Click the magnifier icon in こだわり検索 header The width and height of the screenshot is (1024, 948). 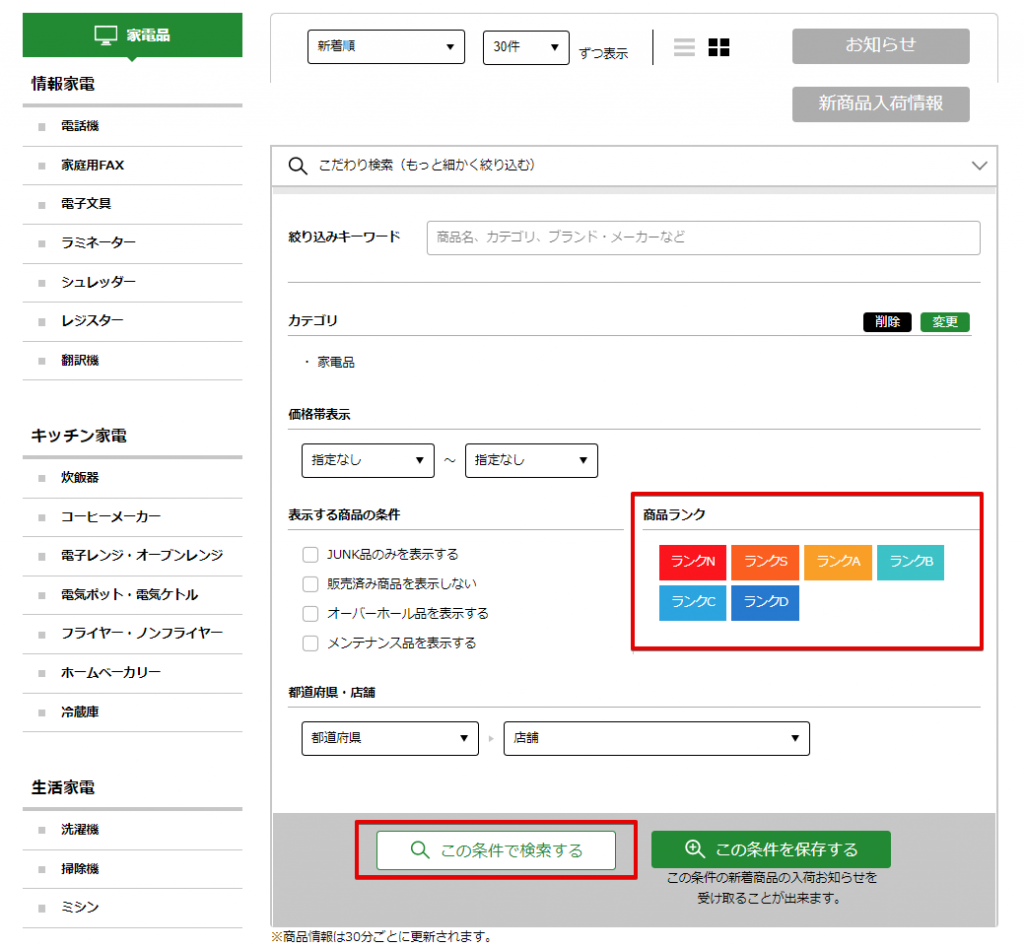297,165
